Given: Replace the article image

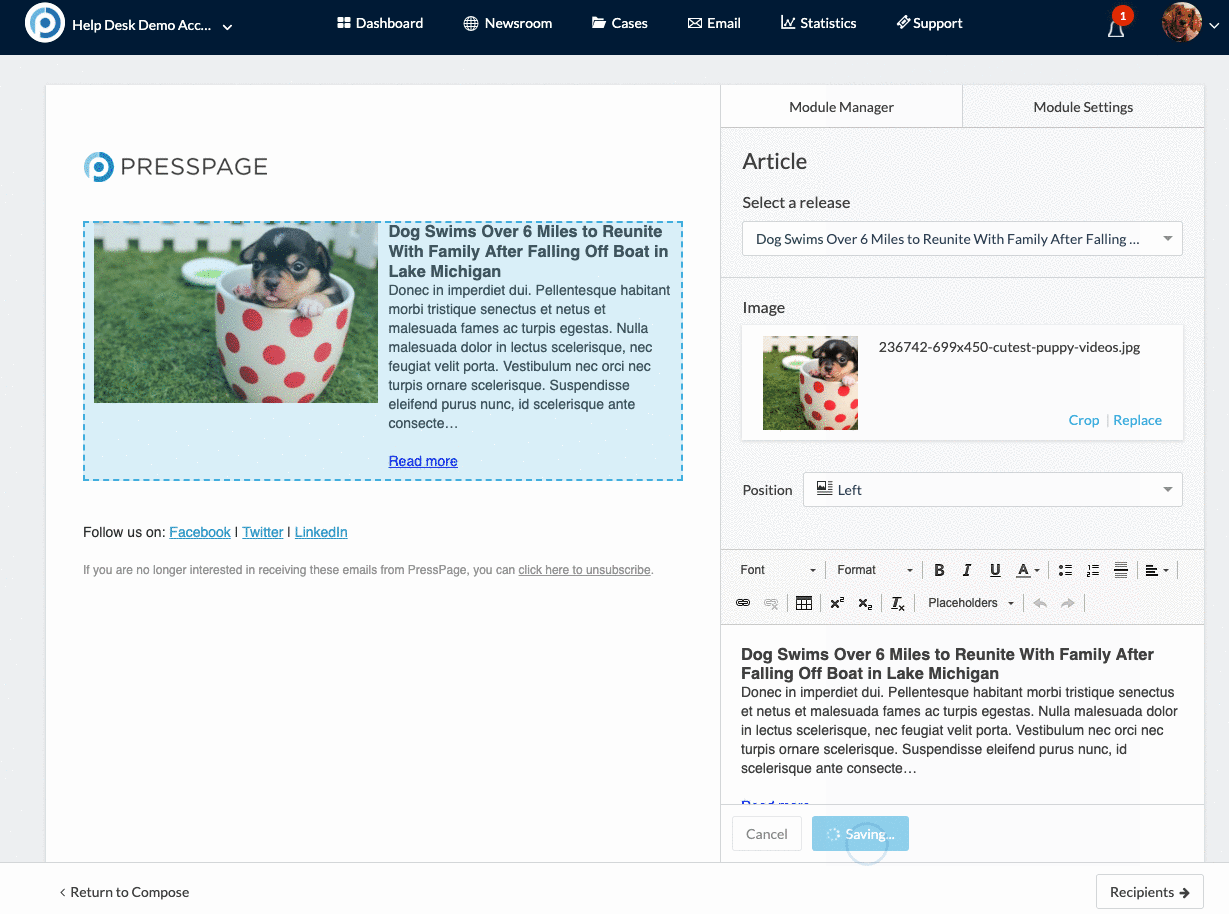Looking at the screenshot, I should point(1137,420).
